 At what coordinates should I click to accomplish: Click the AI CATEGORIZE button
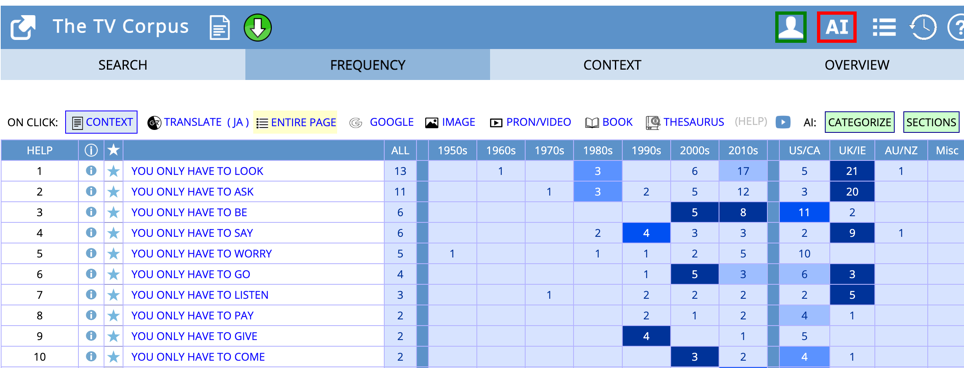click(859, 122)
